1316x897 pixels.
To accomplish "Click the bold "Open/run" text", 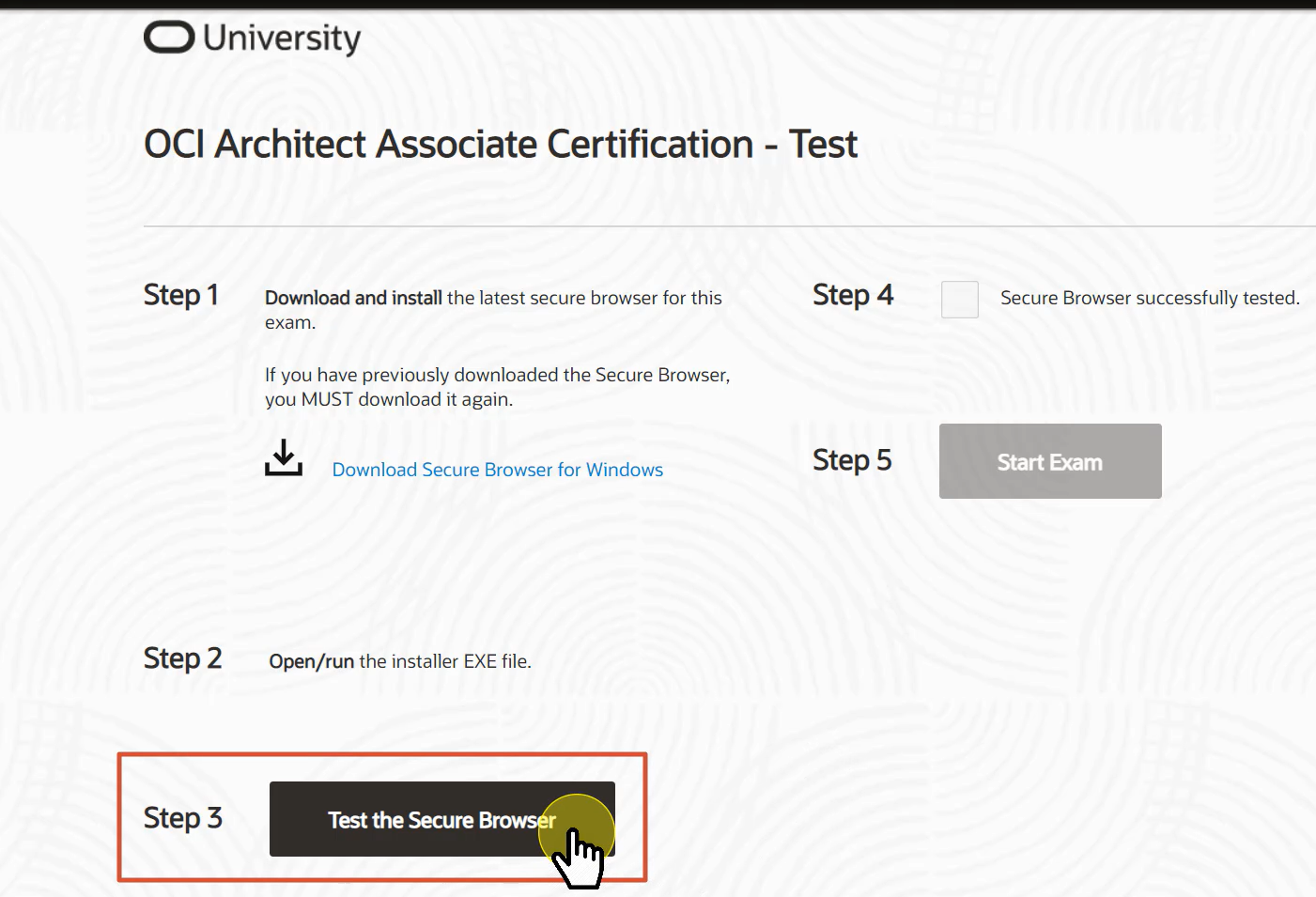I will pos(311,661).
